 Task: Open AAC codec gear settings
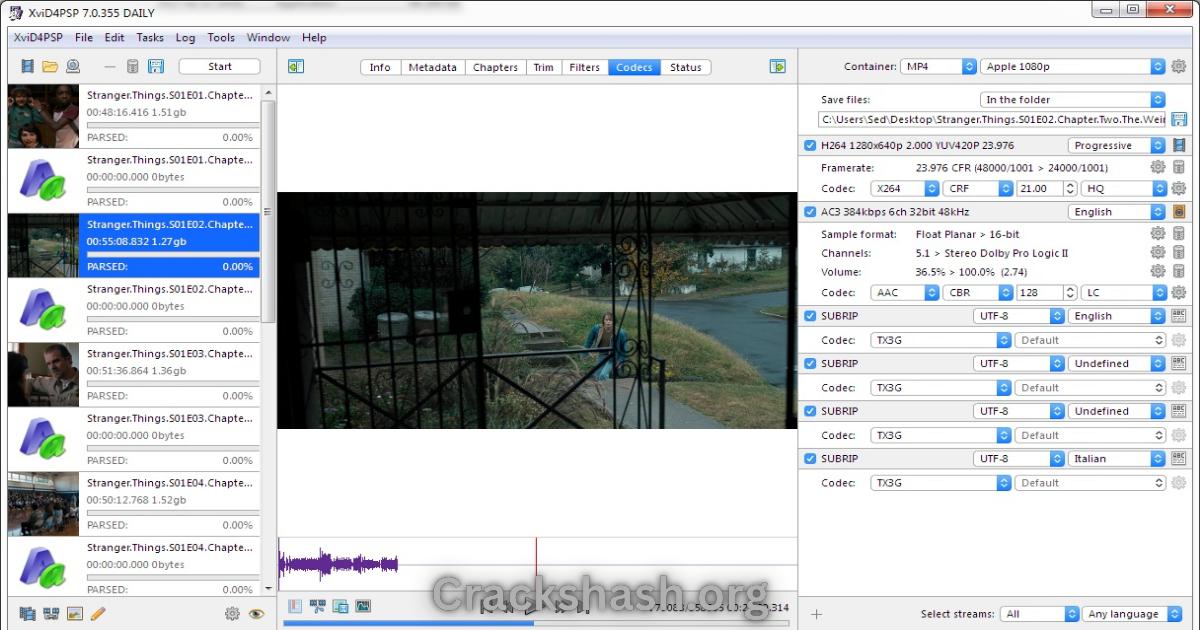click(x=1179, y=293)
